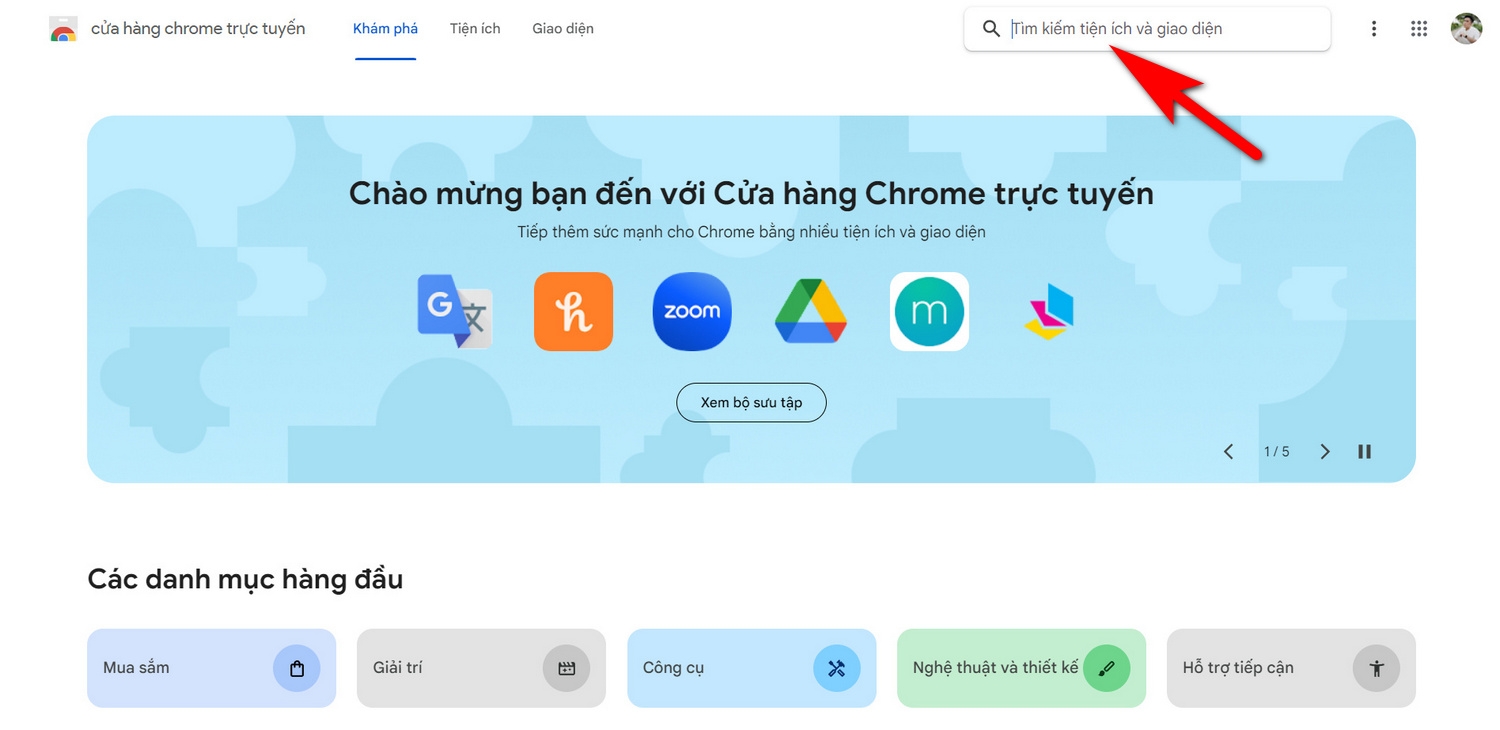Click the Xem bộ sưu tập button

[751, 402]
